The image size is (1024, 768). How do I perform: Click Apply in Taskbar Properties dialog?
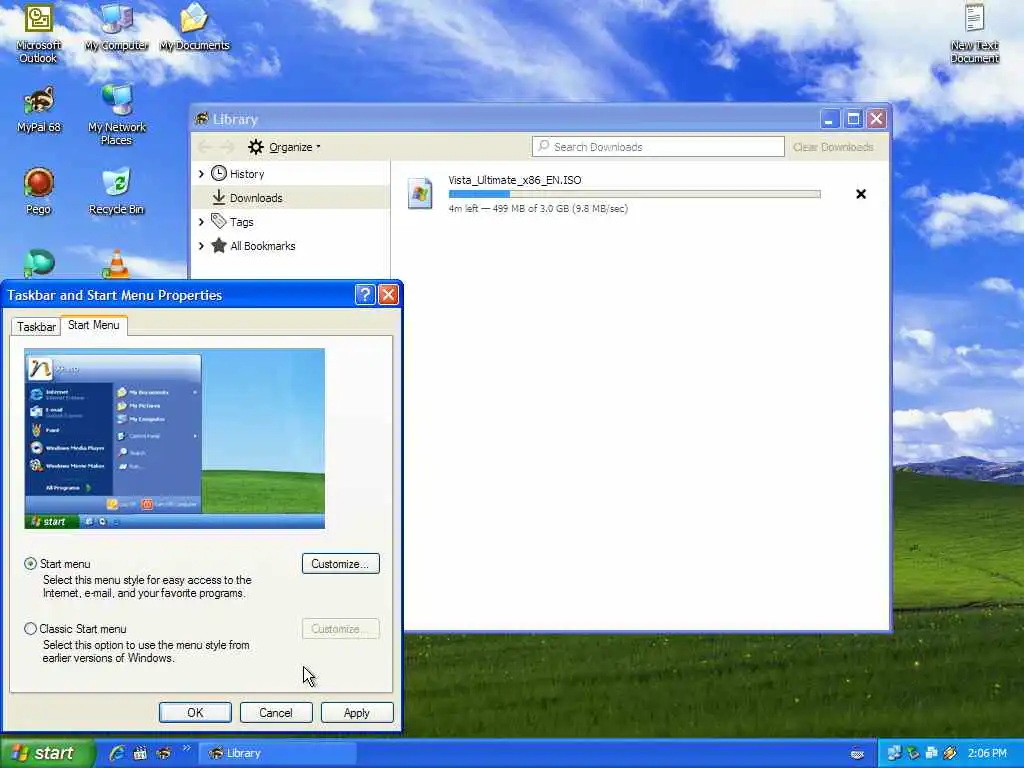coord(357,712)
